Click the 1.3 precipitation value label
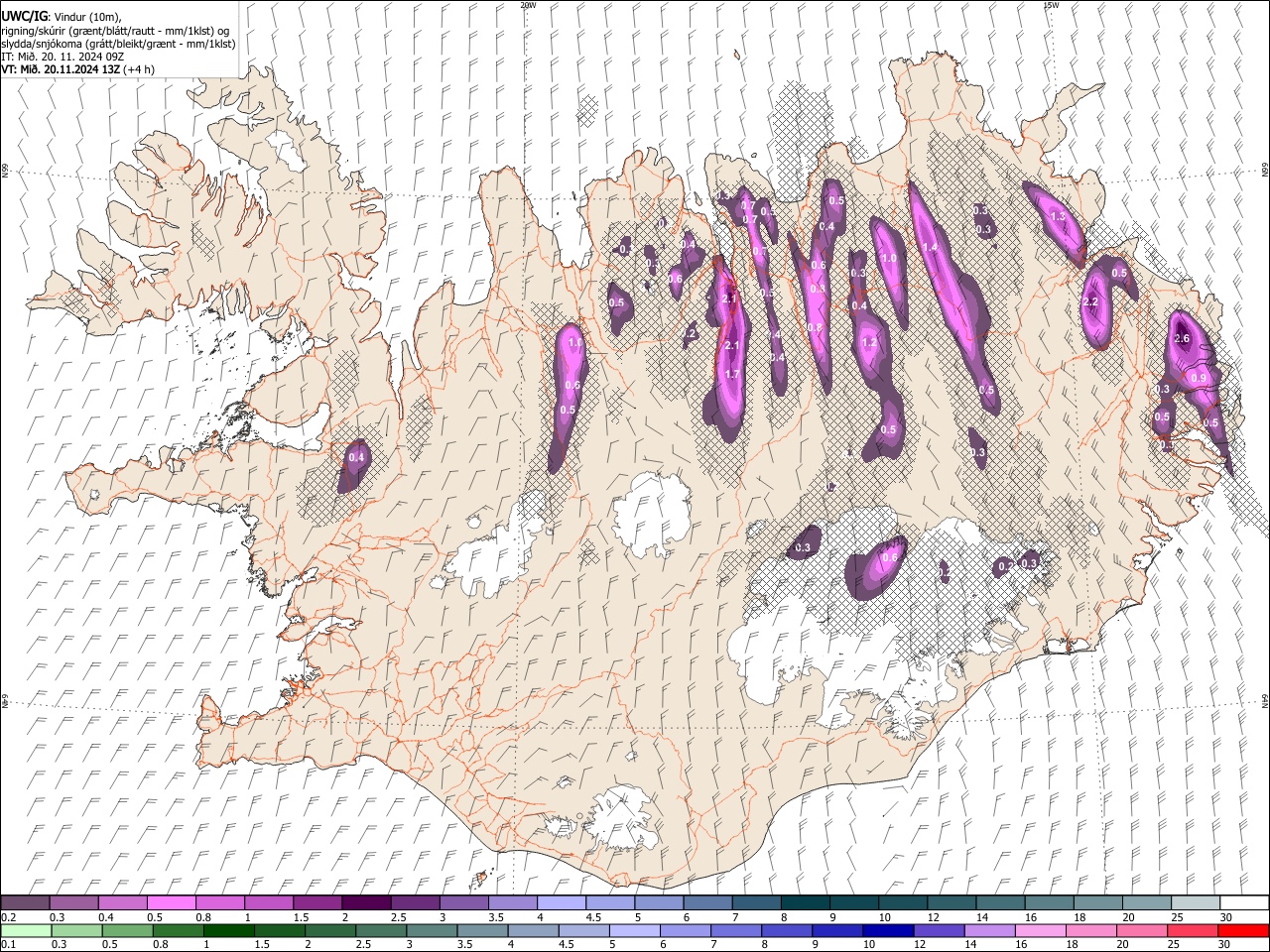This screenshot has width=1270, height=952. coord(1058,217)
